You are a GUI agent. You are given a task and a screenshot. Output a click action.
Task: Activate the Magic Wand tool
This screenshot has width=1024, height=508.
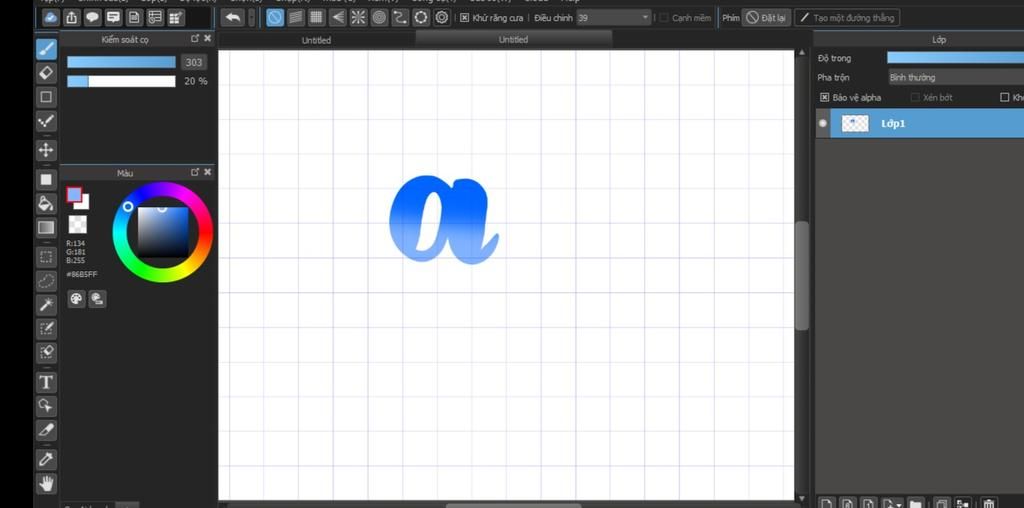[46, 304]
